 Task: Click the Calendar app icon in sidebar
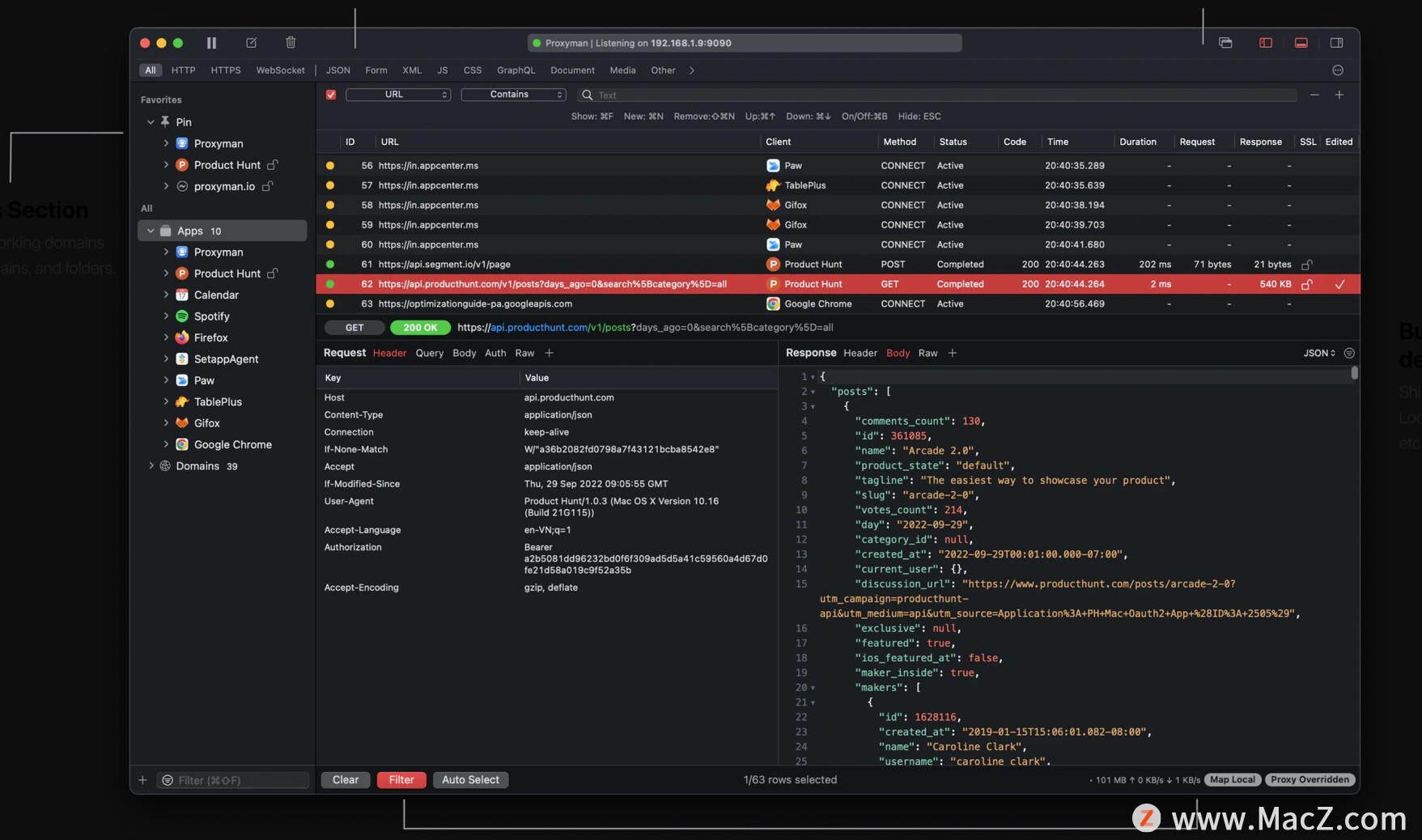[182, 295]
